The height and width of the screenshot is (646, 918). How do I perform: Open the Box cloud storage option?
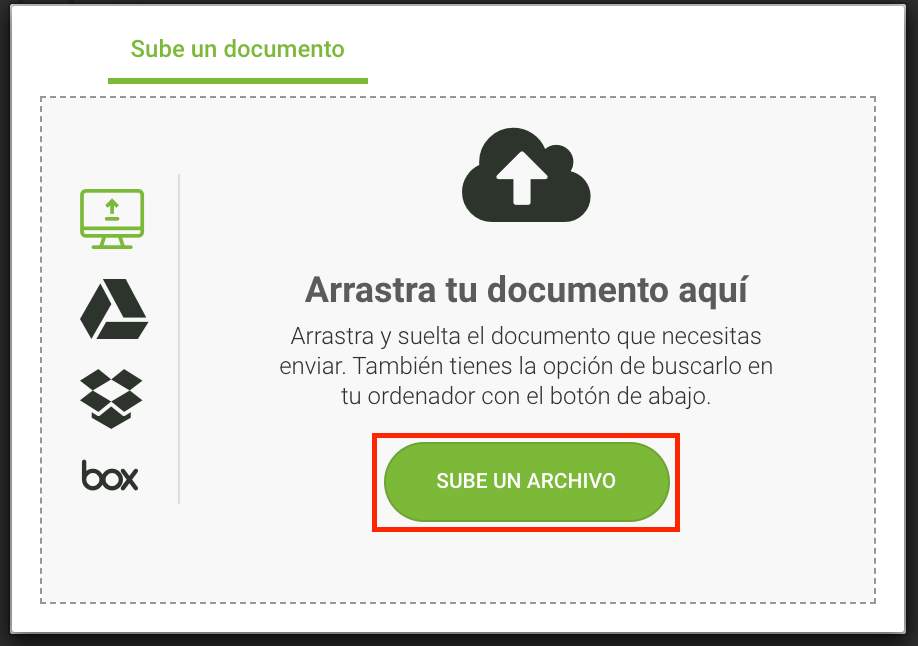pos(110,475)
